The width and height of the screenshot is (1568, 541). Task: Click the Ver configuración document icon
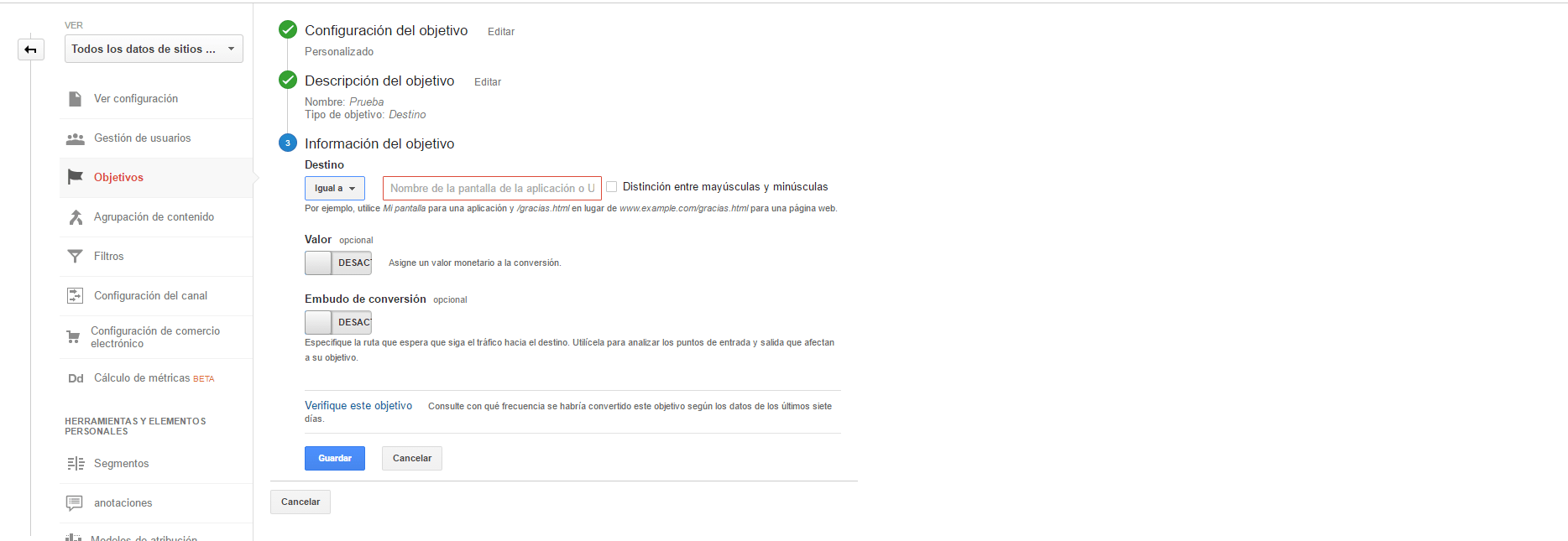(x=75, y=99)
